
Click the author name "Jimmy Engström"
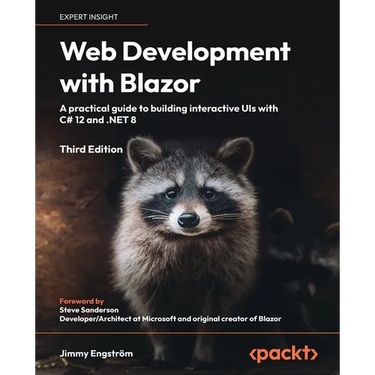(96, 354)
